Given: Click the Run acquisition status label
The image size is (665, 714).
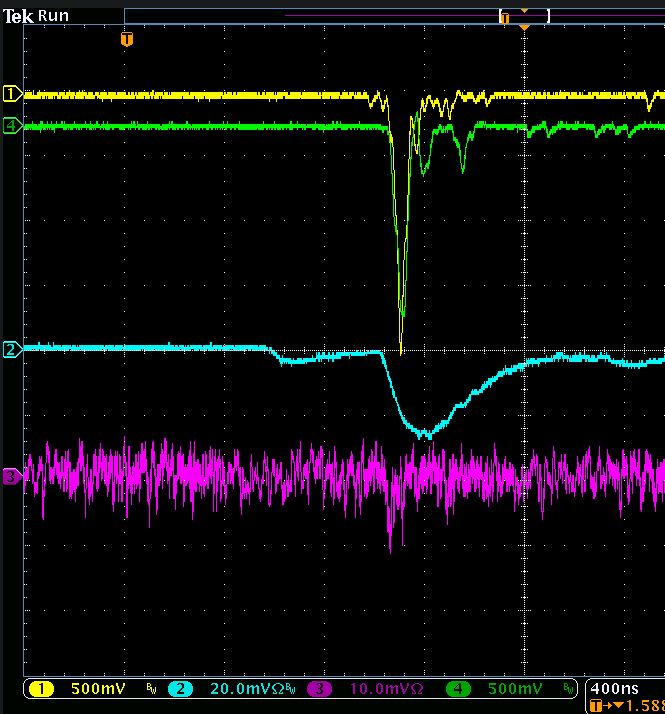Looking at the screenshot, I should (53, 16).
